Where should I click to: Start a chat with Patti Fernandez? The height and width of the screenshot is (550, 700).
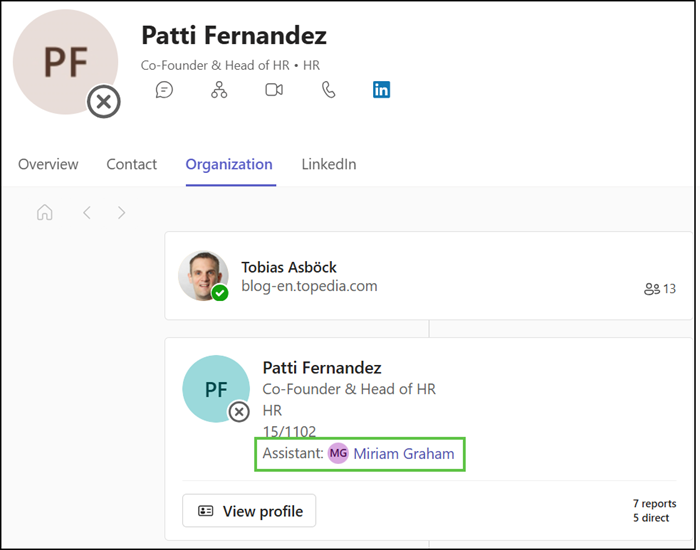point(164,90)
